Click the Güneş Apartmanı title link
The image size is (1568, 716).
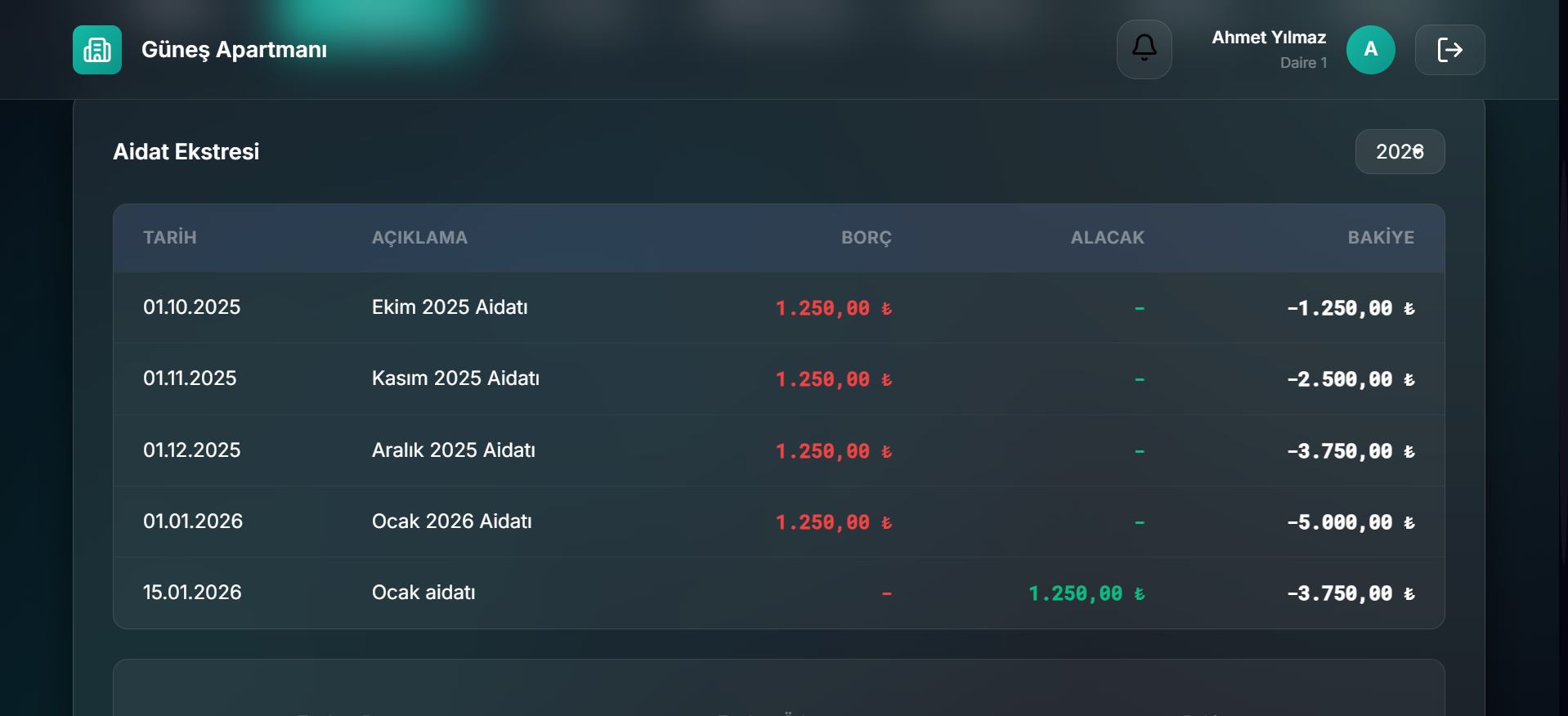click(234, 50)
